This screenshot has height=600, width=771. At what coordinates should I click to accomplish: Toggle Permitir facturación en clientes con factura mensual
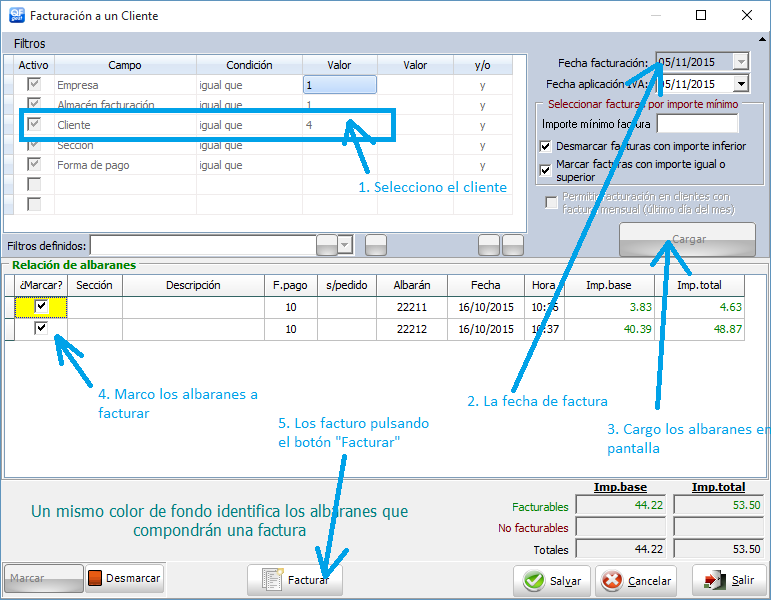551,202
